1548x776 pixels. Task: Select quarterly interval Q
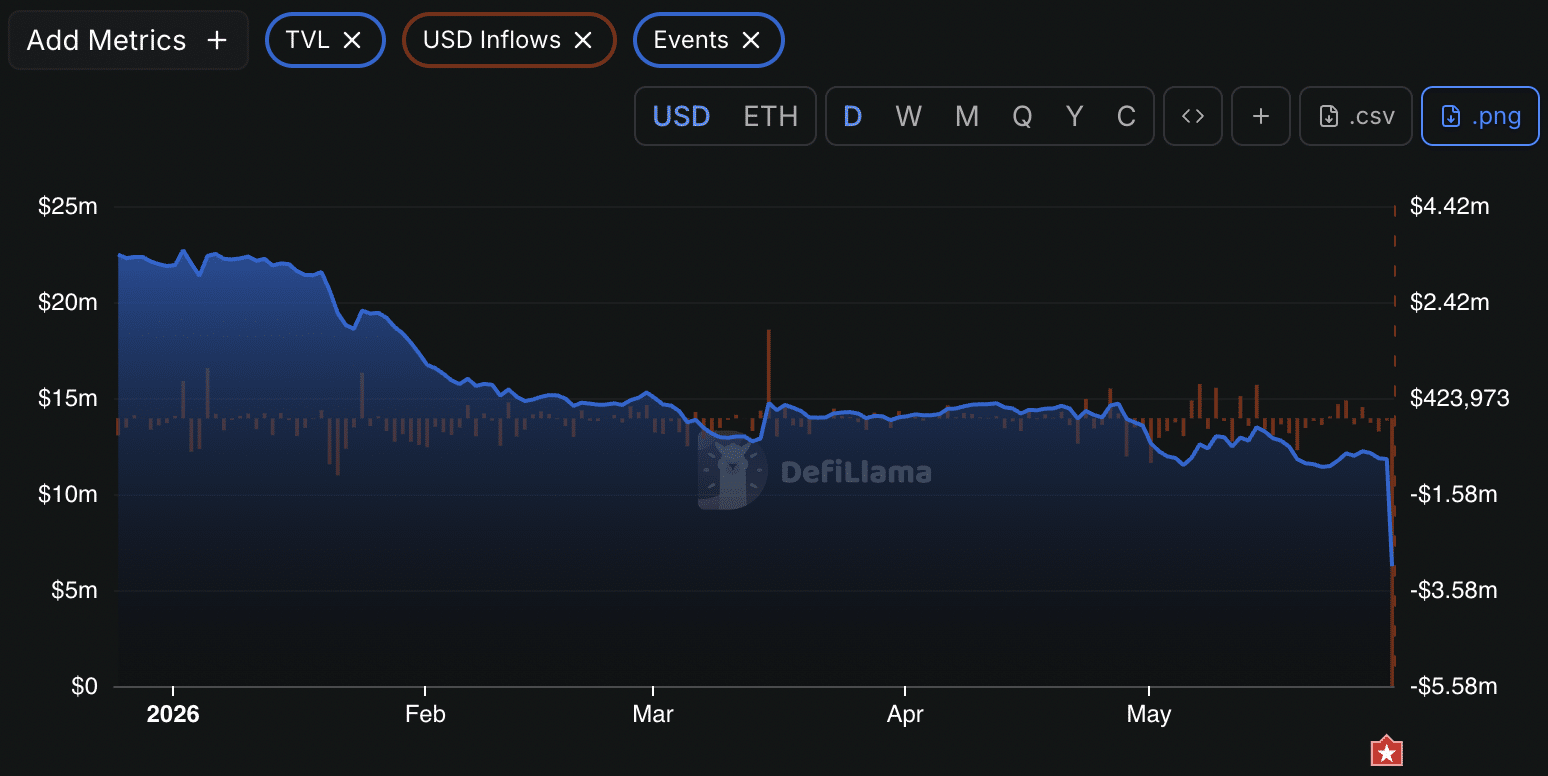pos(1022,116)
